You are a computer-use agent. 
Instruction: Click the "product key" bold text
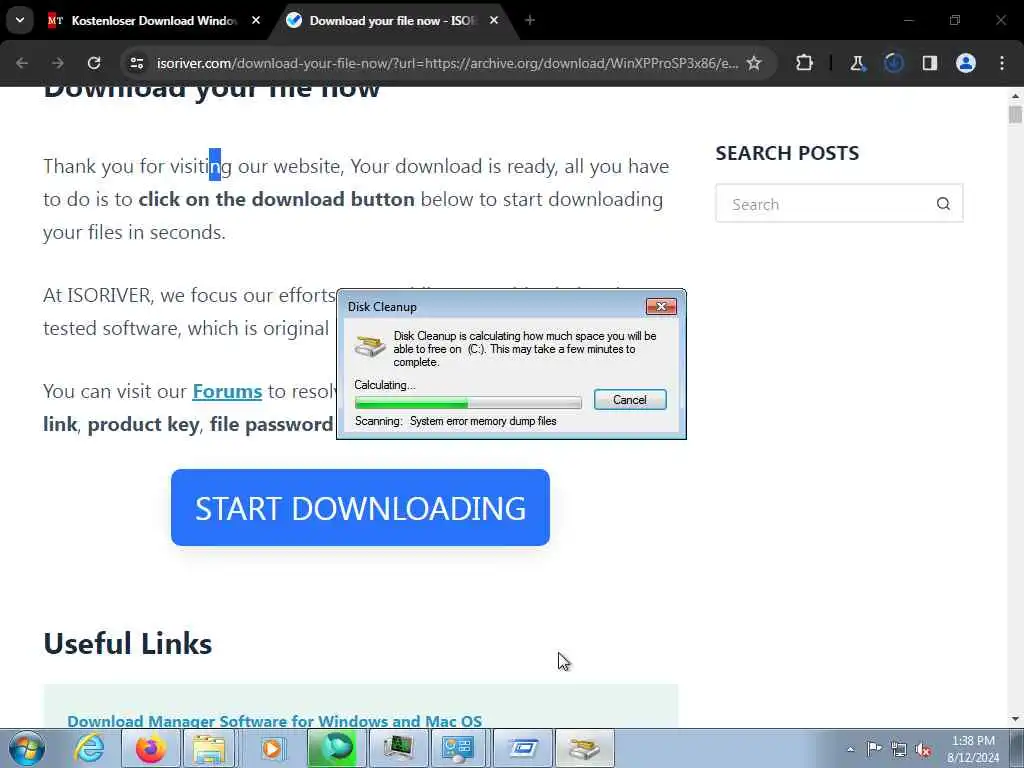143,424
